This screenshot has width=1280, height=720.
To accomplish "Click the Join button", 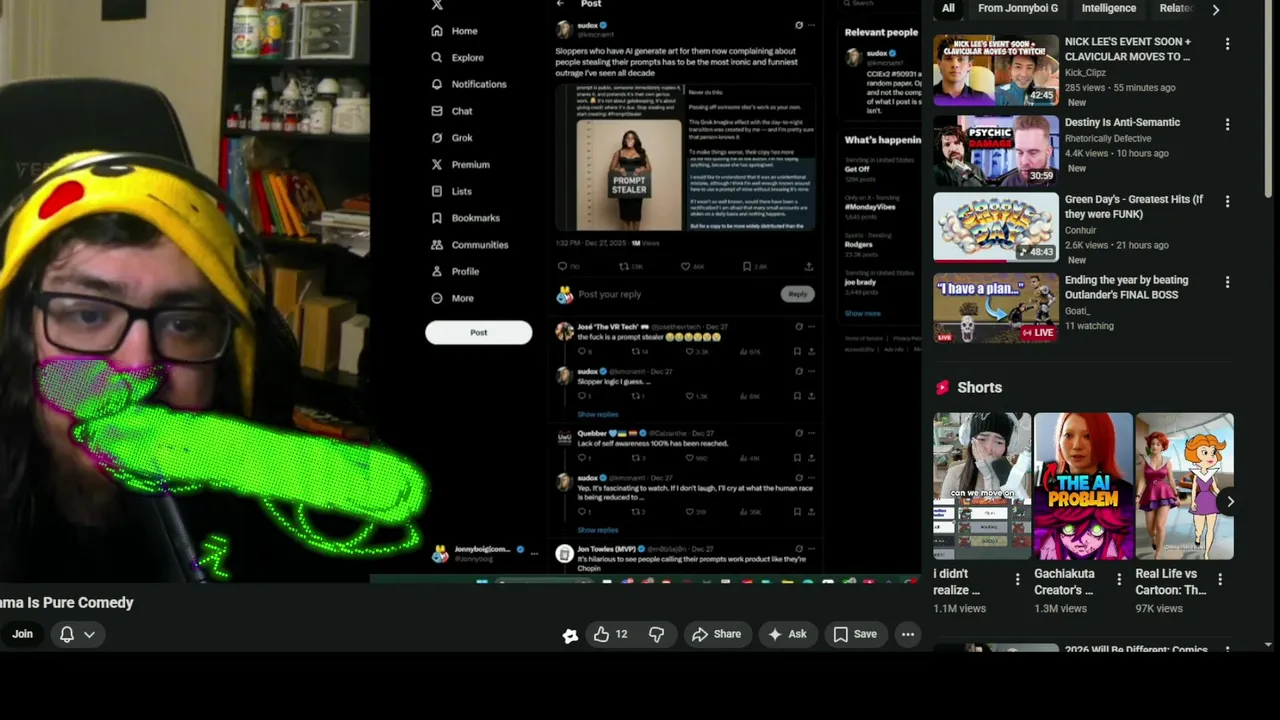I will (22, 634).
